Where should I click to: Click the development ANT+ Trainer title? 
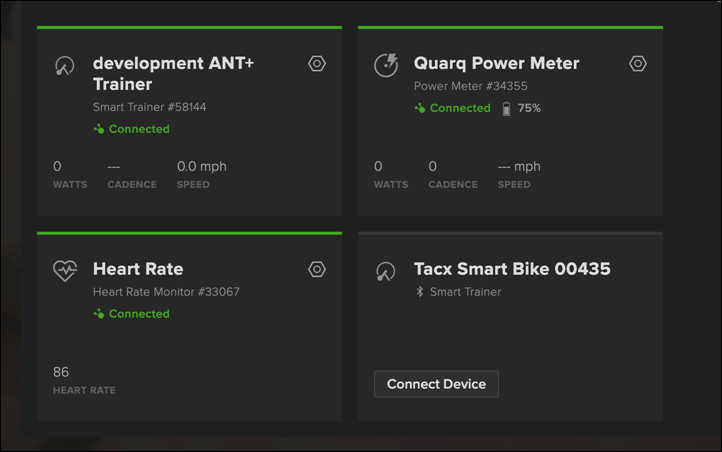173,74
